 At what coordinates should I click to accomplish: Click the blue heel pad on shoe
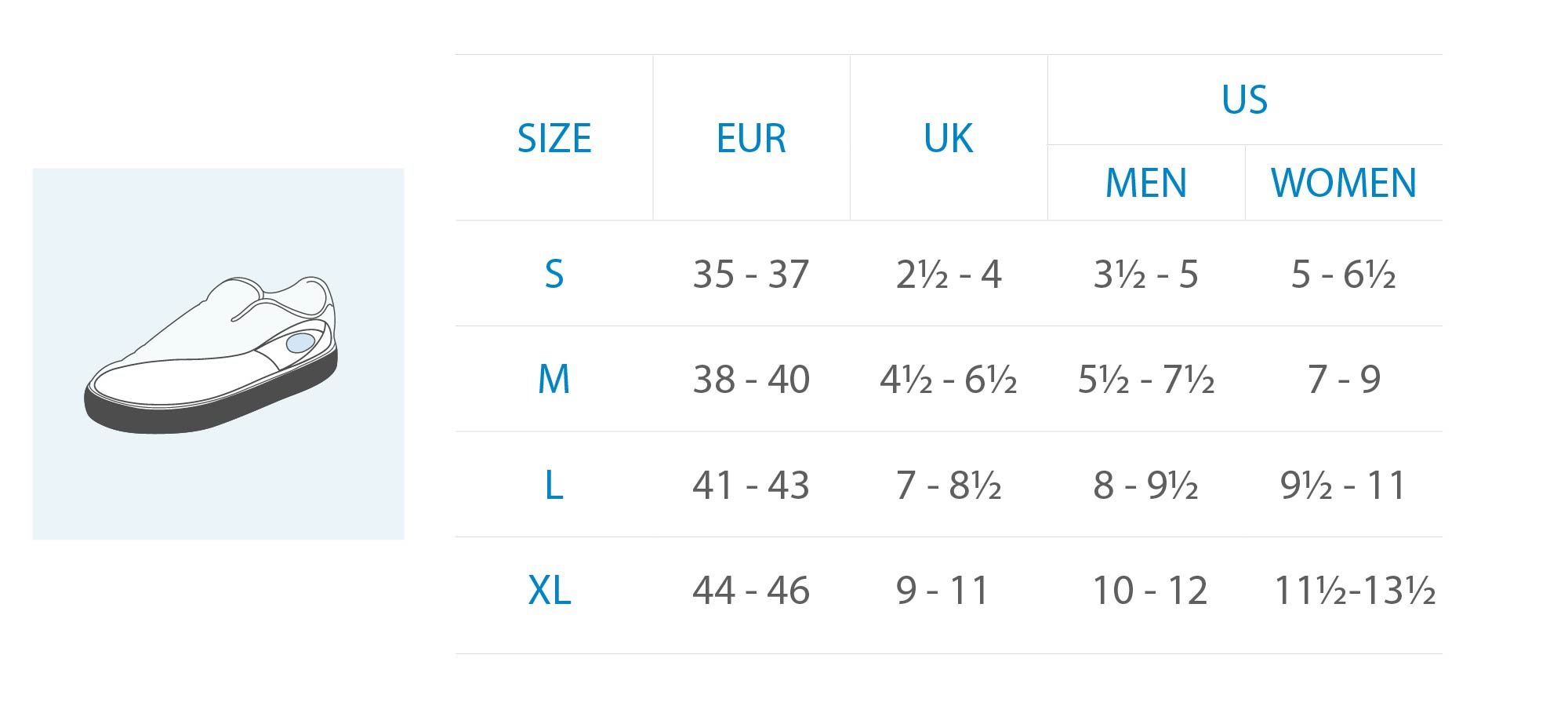tap(299, 343)
